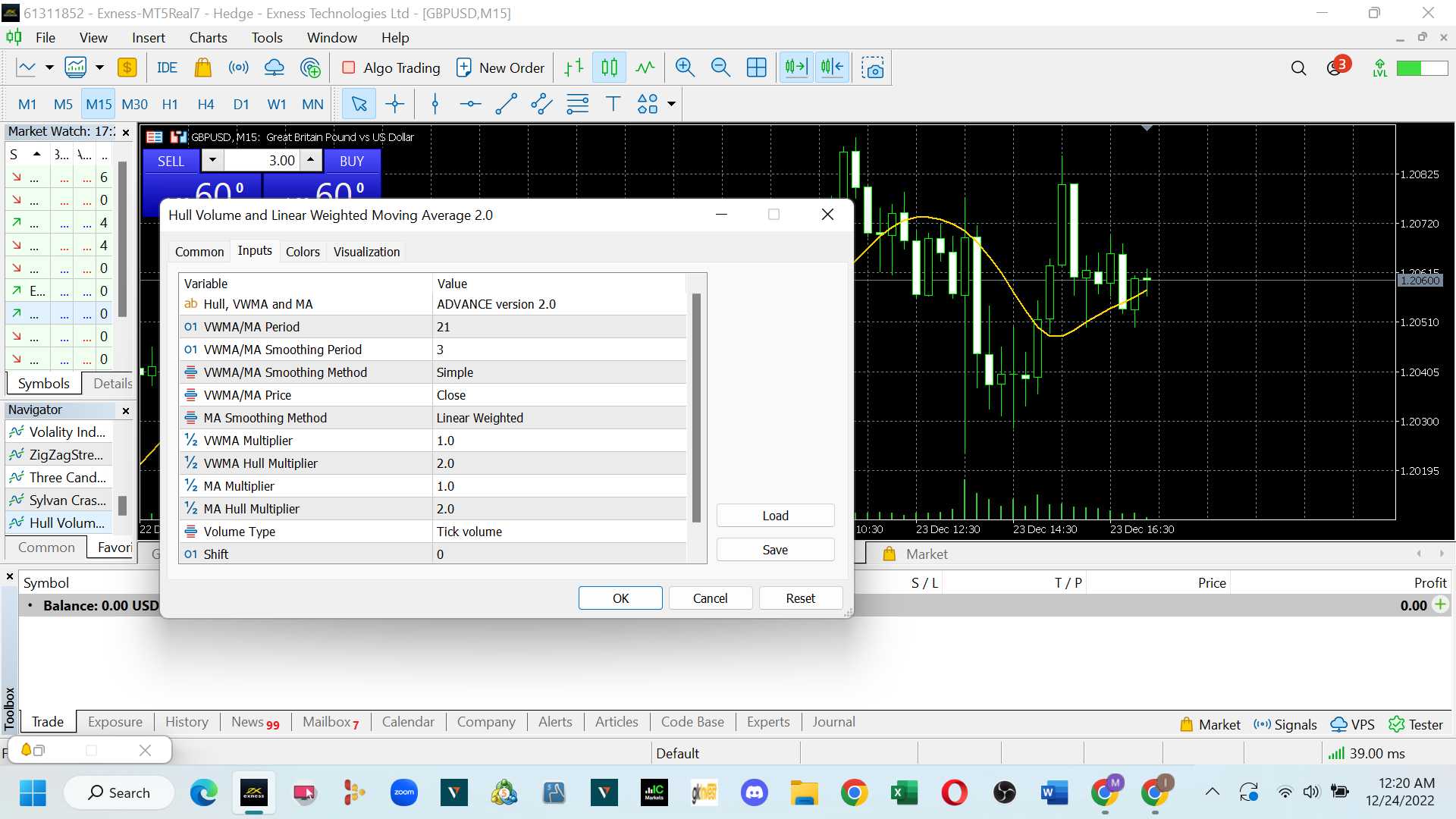Expand the volume dropdown beside SELL
1456x819 pixels.
[212, 160]
